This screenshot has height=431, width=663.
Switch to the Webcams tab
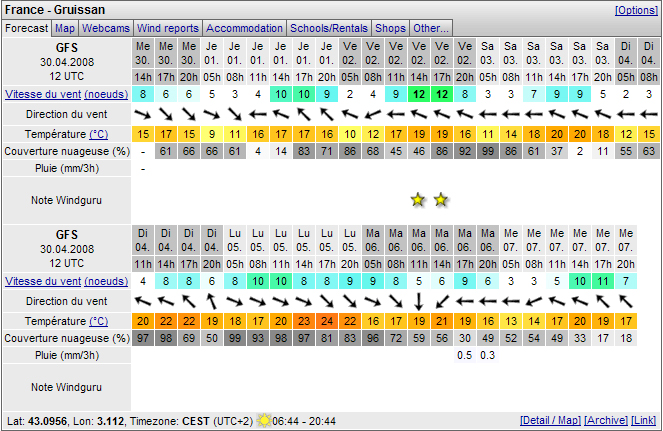(106, 28)
